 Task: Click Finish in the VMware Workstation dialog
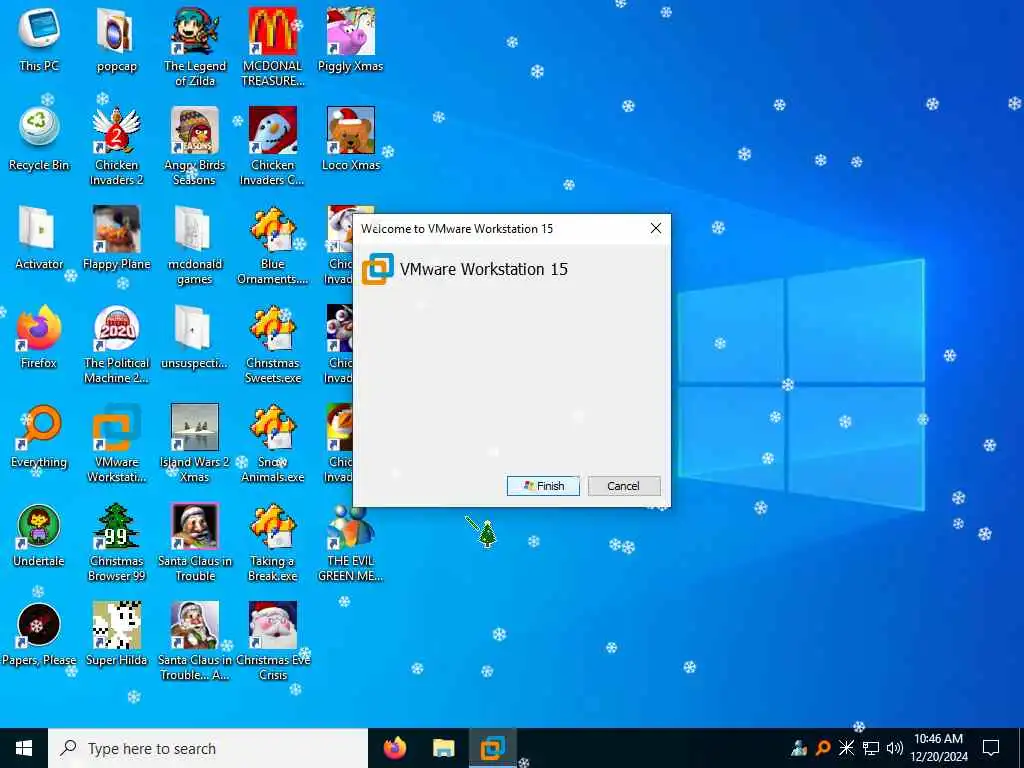tap(543, 486)
